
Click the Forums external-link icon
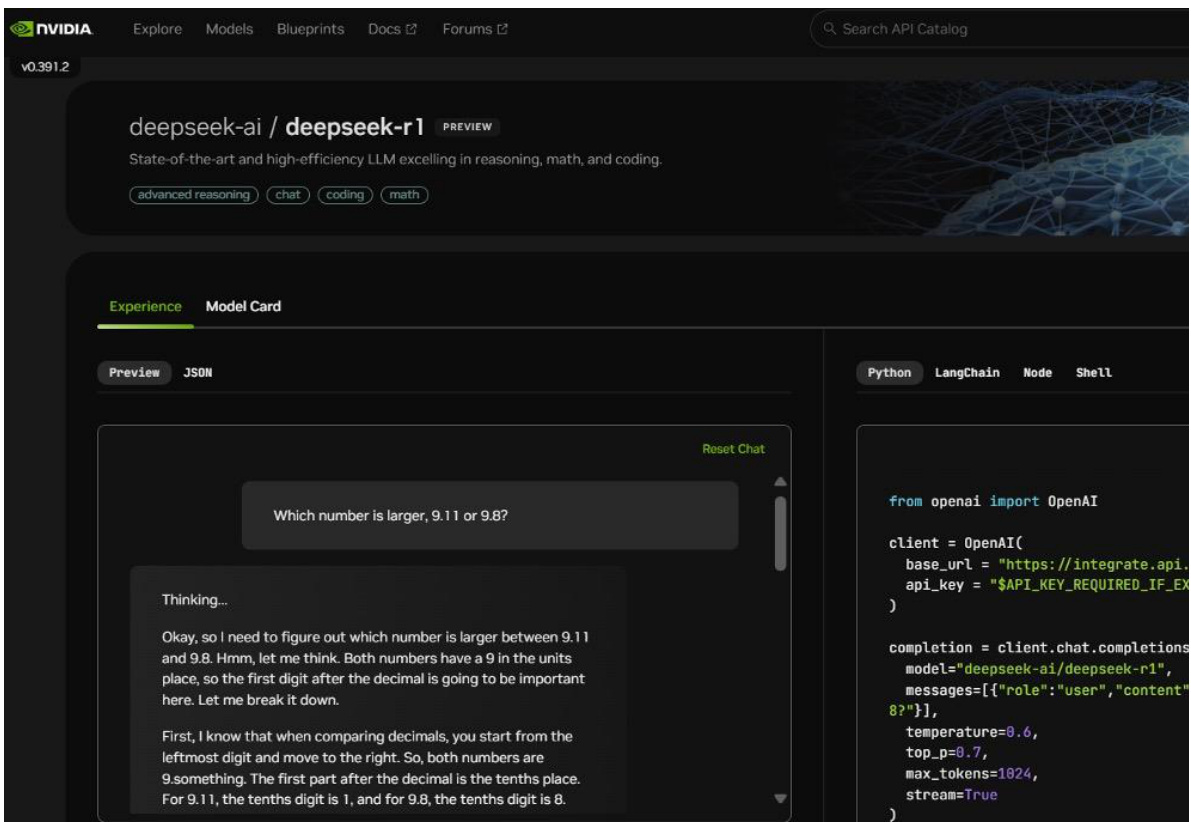click(502, 29)
